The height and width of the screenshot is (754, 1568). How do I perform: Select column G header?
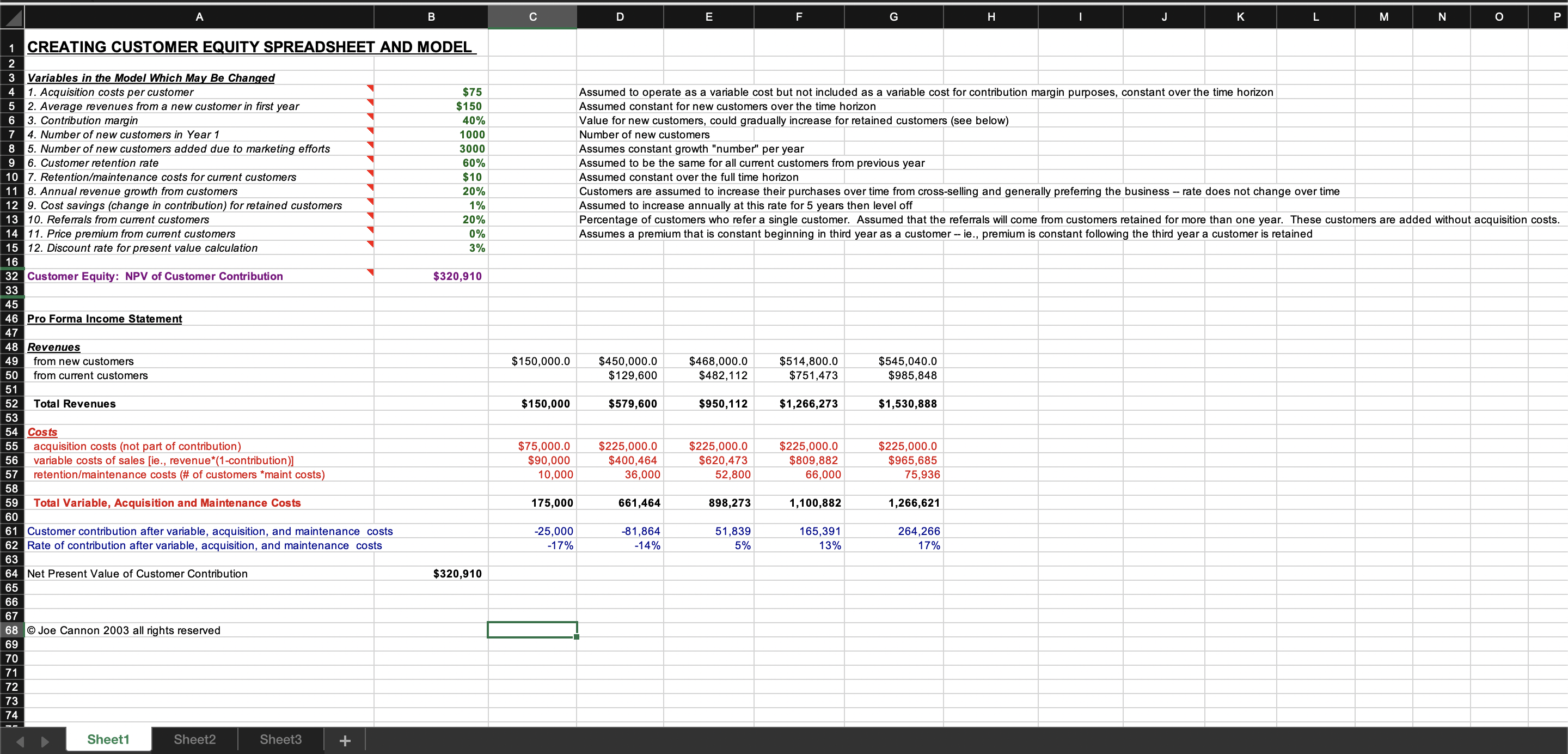click(893, 17)
